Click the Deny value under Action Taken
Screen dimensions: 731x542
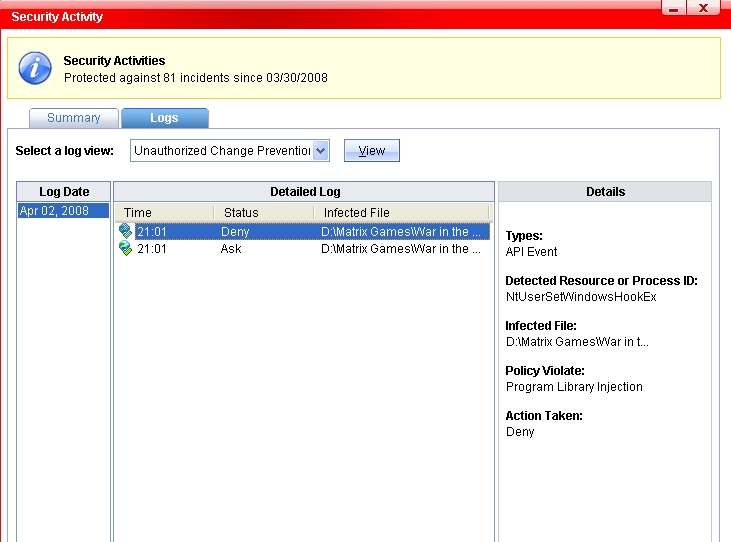[520, 432]
